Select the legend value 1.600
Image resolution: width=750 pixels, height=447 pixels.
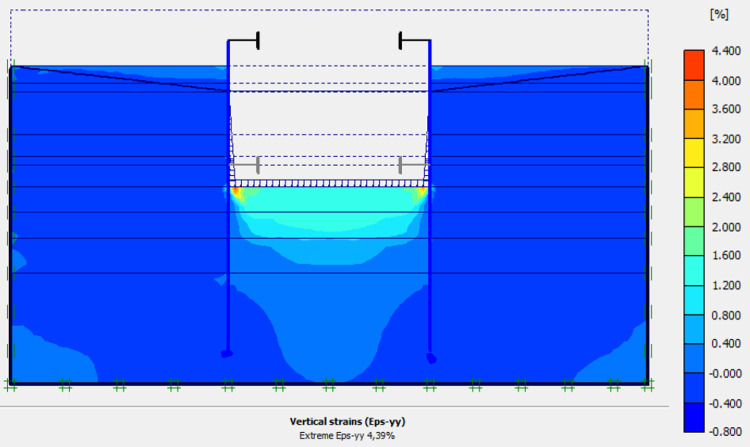point(726,255)
